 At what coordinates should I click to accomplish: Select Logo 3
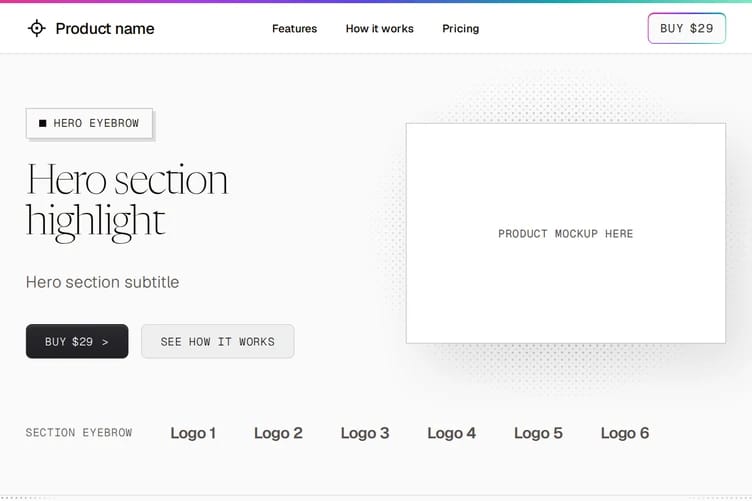click(365, 433)
